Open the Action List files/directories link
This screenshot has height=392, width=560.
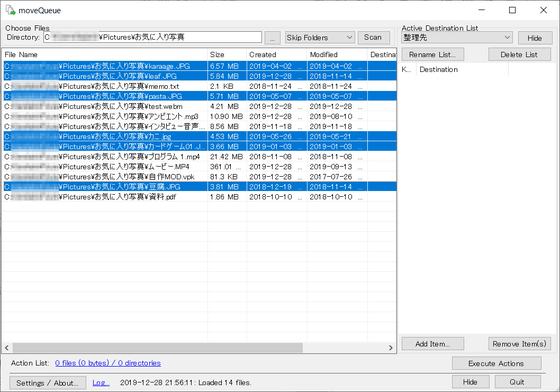point(108,363)
